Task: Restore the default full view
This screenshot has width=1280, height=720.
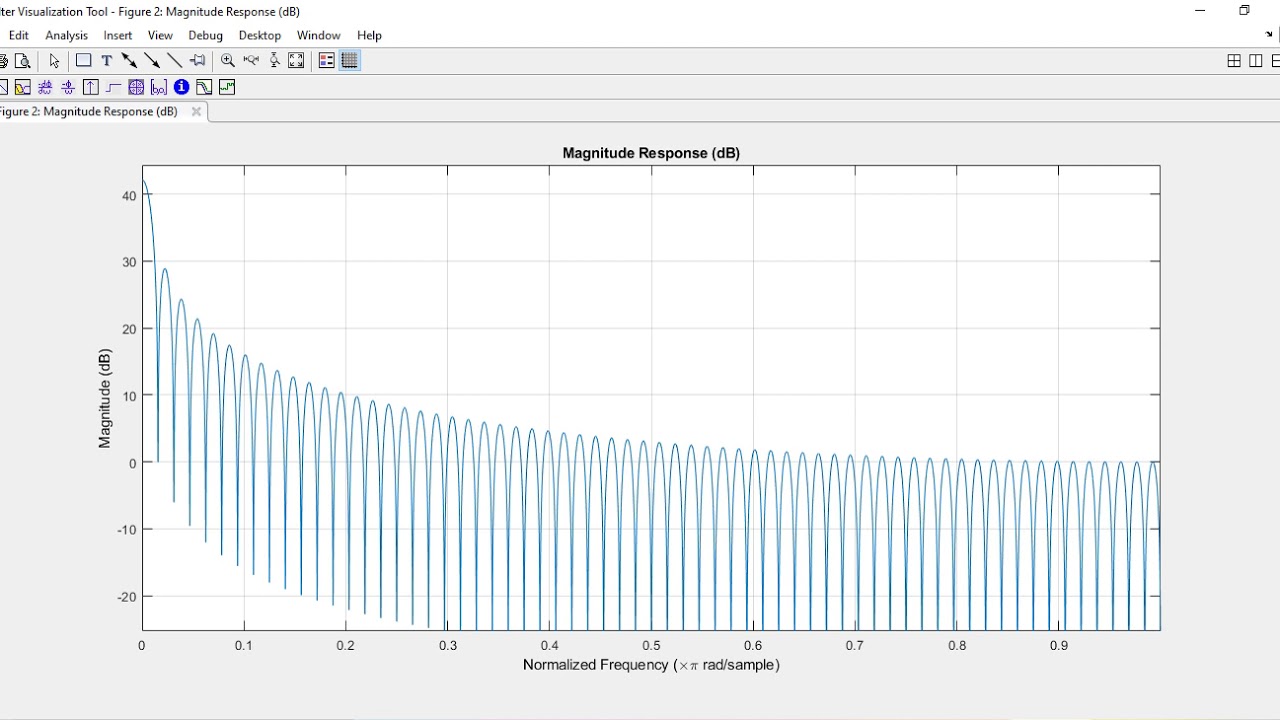Action: 296,60
